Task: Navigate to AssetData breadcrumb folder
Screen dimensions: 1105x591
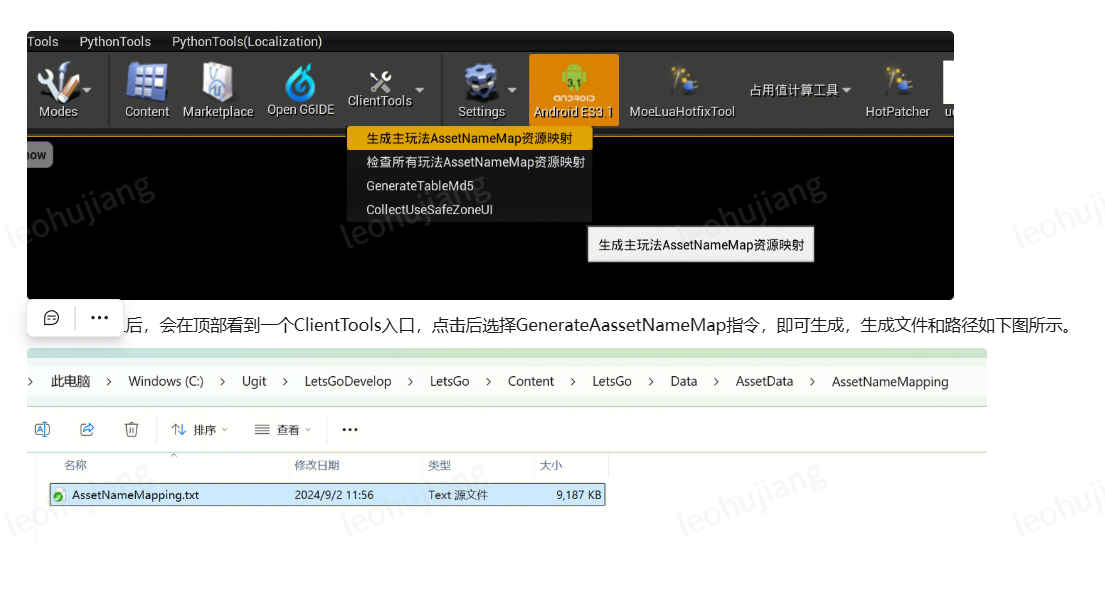Action: [x=764, y=381]
